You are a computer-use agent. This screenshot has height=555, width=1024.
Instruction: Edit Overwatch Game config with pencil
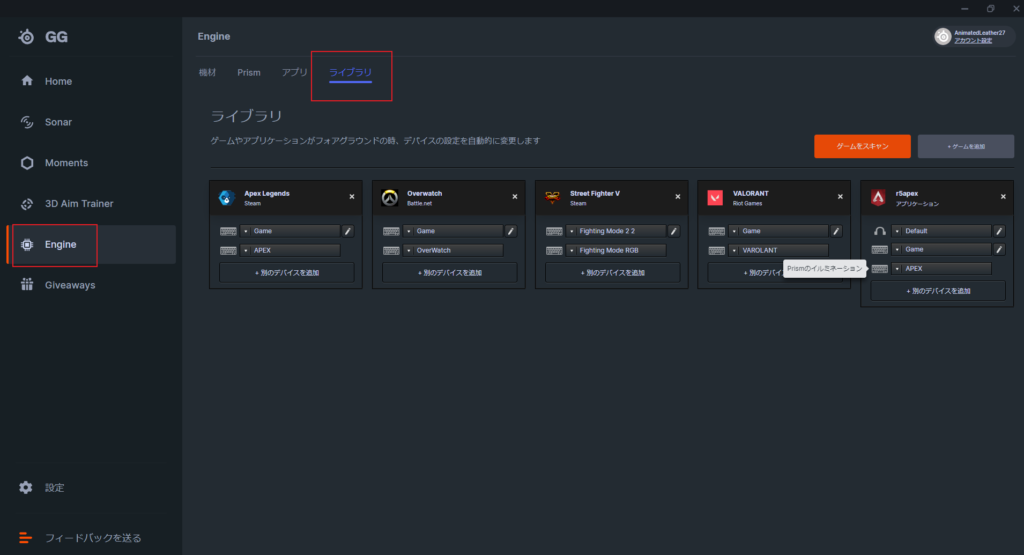(x=511, y=231)
